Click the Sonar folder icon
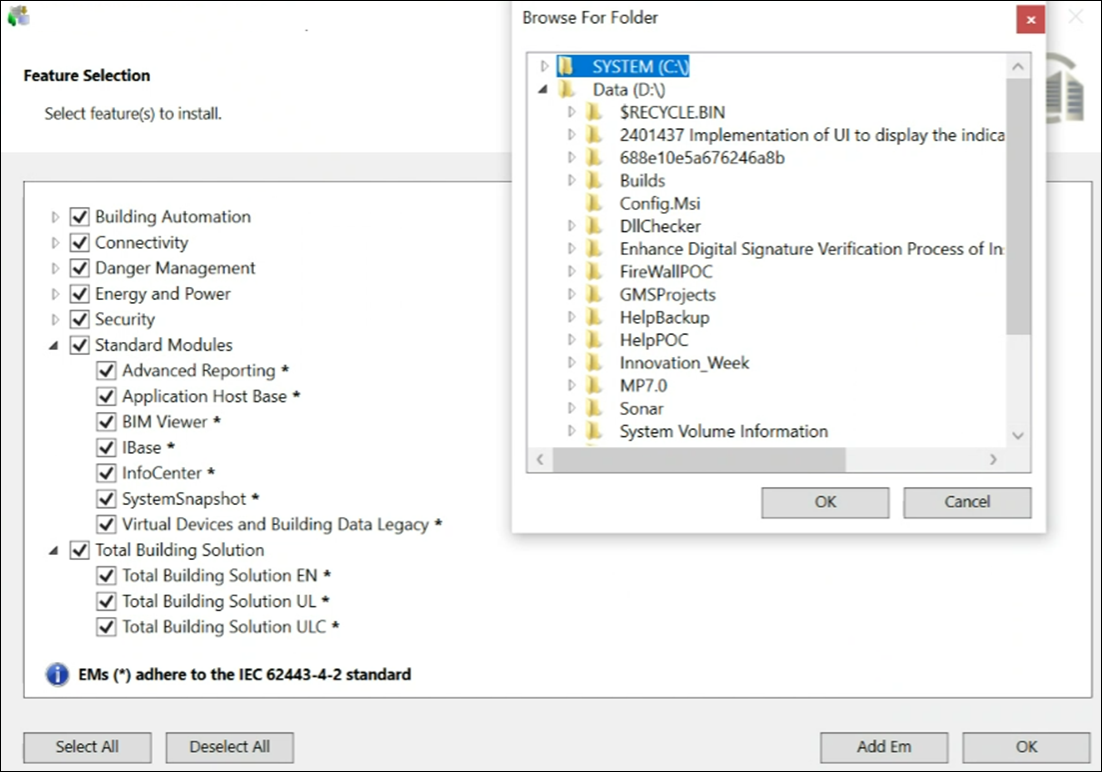This screenshot has width=1102, height=772. pyautogui.click(x=594, y=408)
